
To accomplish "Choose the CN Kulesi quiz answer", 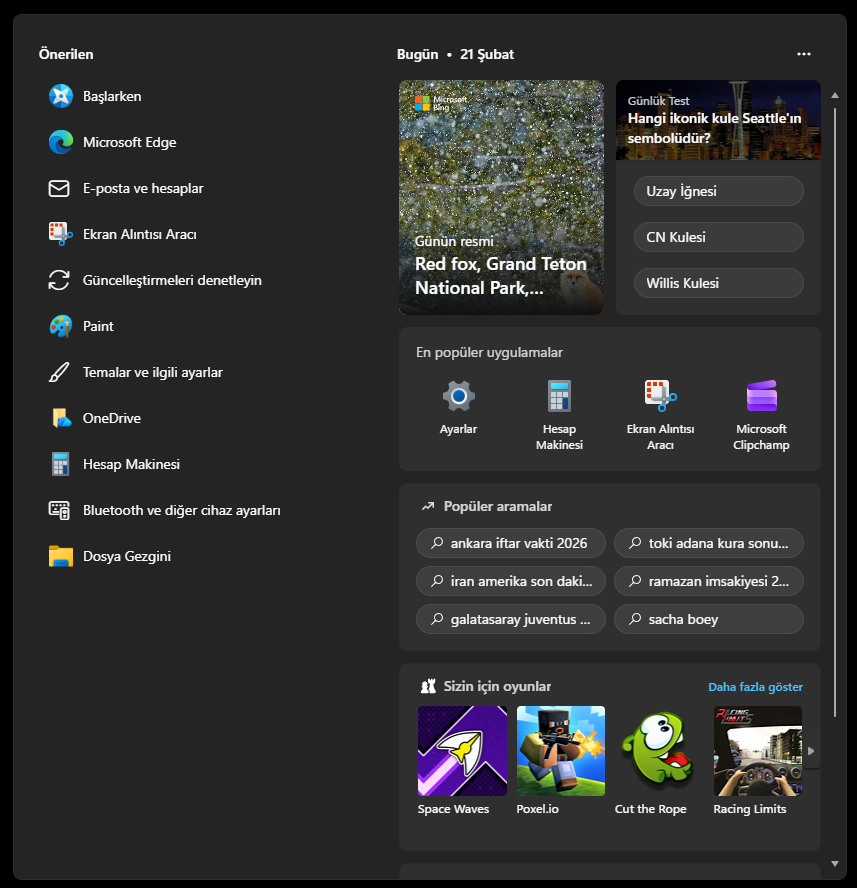I will tap(719, 237).
